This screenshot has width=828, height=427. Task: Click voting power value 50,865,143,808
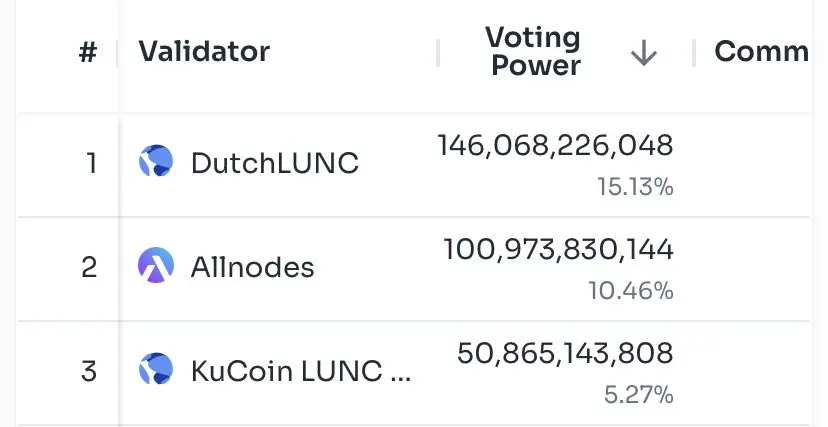(565, 353)
